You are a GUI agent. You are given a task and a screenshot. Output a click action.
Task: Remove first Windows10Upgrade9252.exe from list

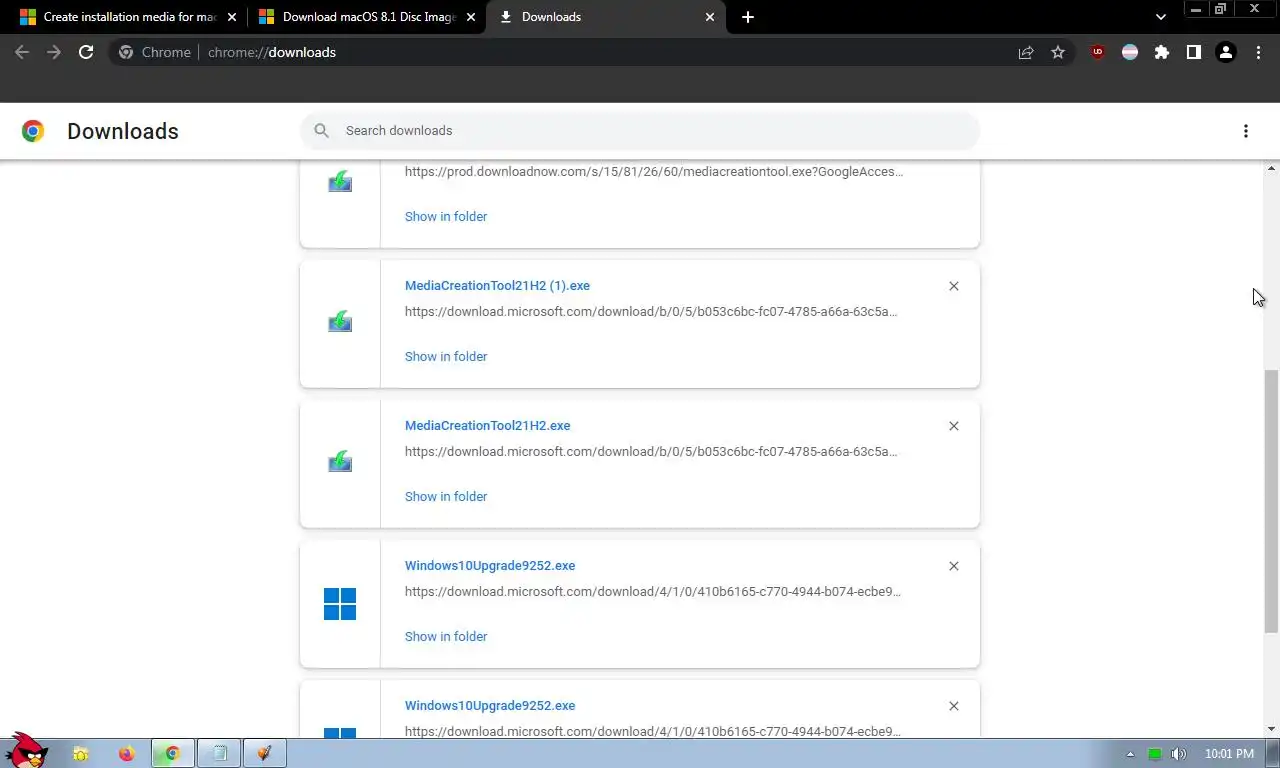954,566
